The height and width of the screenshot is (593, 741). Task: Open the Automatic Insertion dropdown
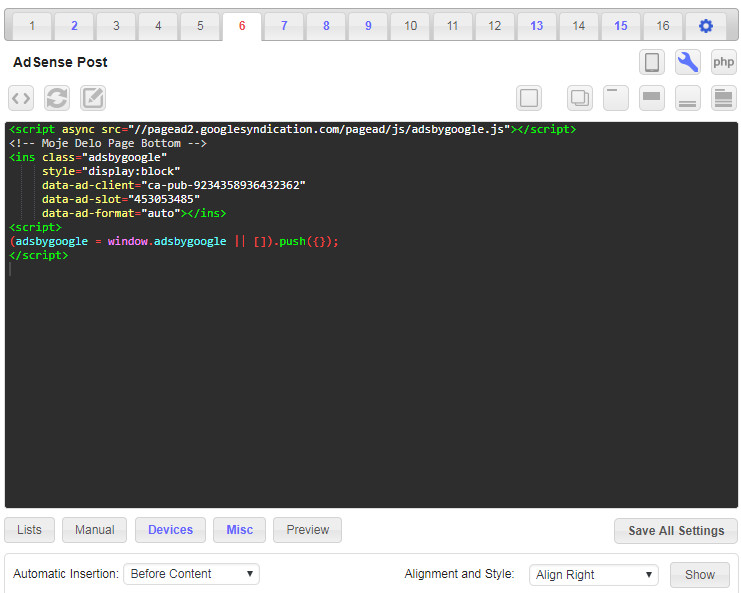tap(191, 574)
